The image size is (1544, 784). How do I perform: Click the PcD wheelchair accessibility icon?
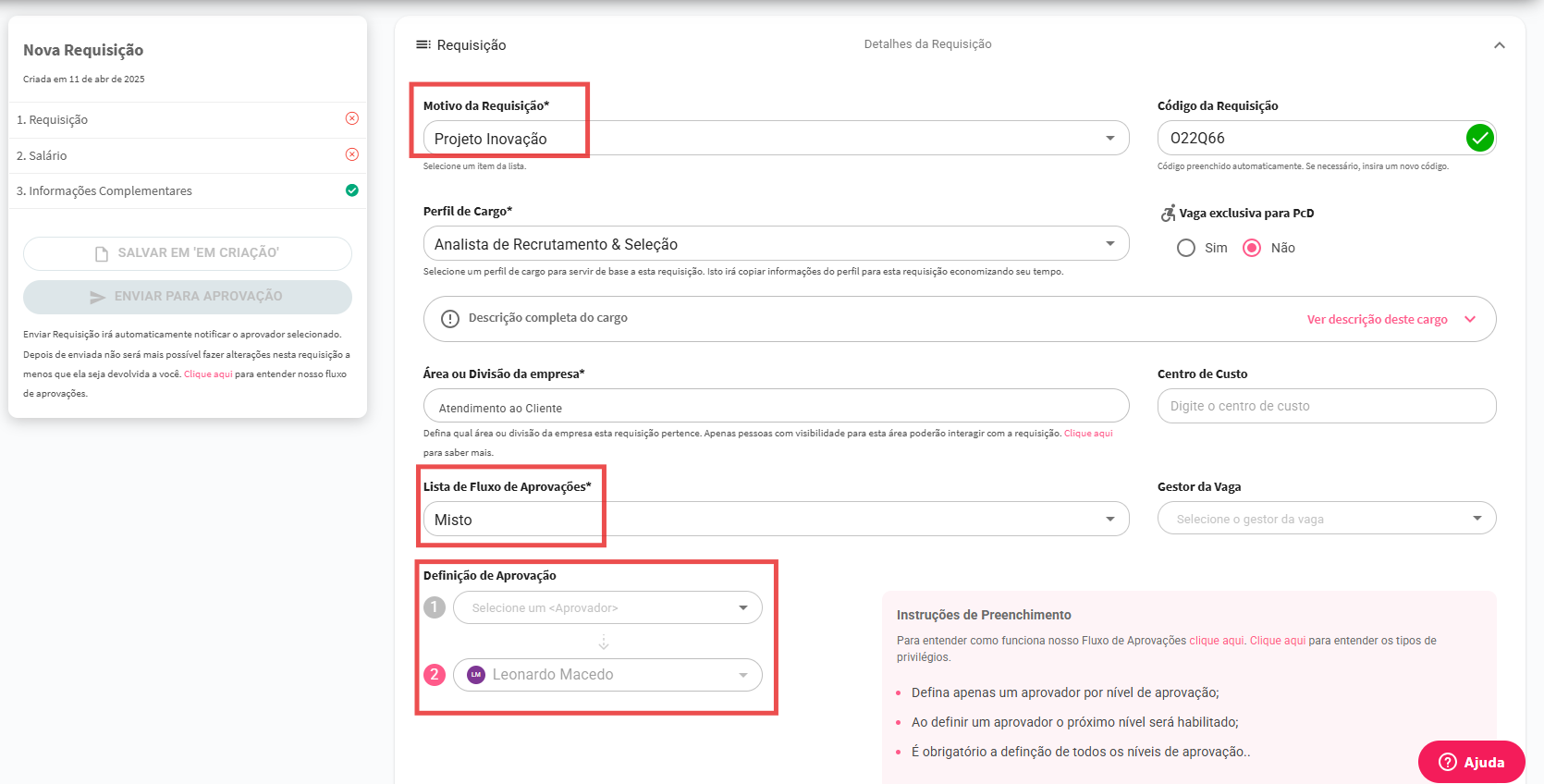pos(1168,213)
